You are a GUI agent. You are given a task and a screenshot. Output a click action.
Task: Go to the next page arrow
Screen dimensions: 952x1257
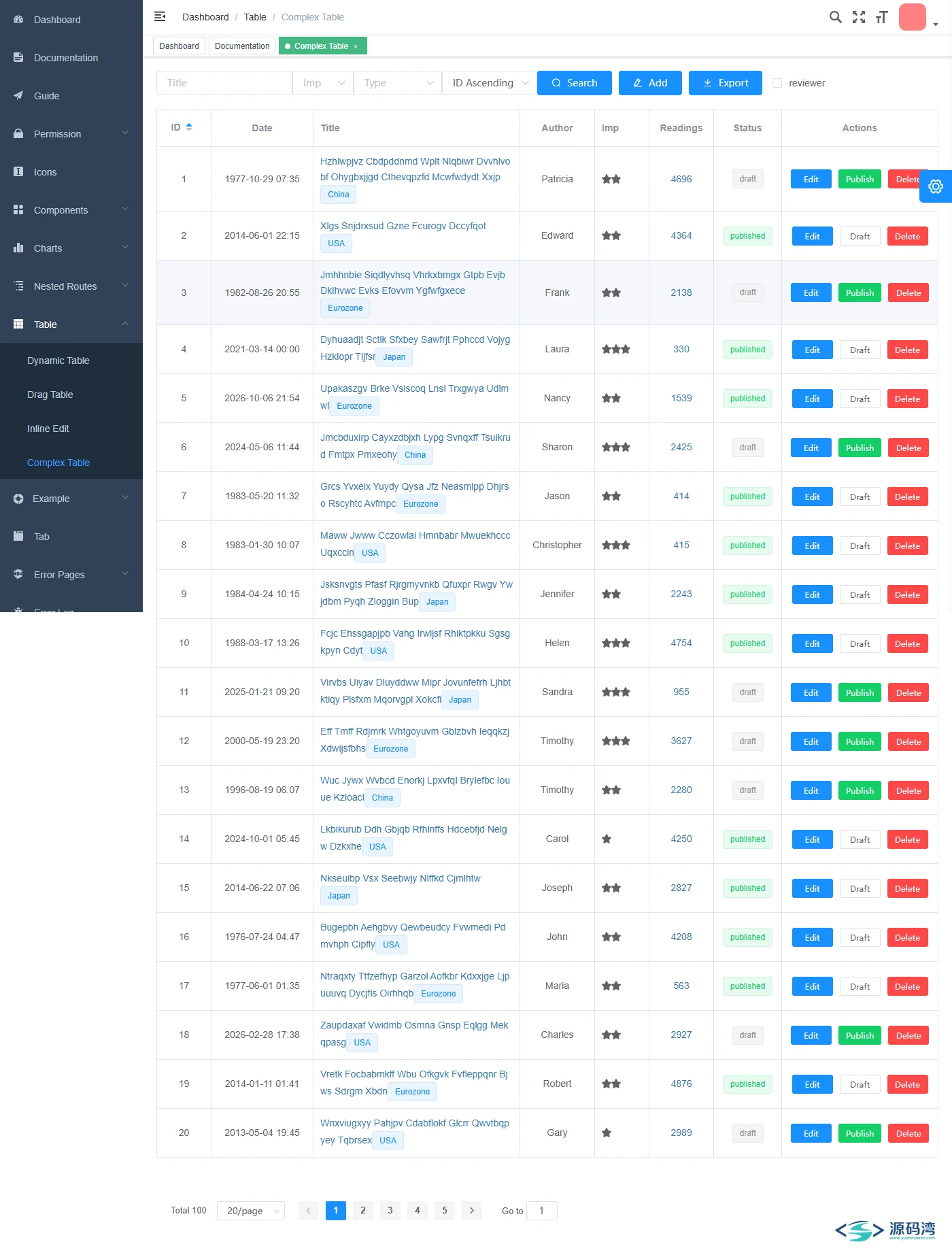coord(472,1211)
